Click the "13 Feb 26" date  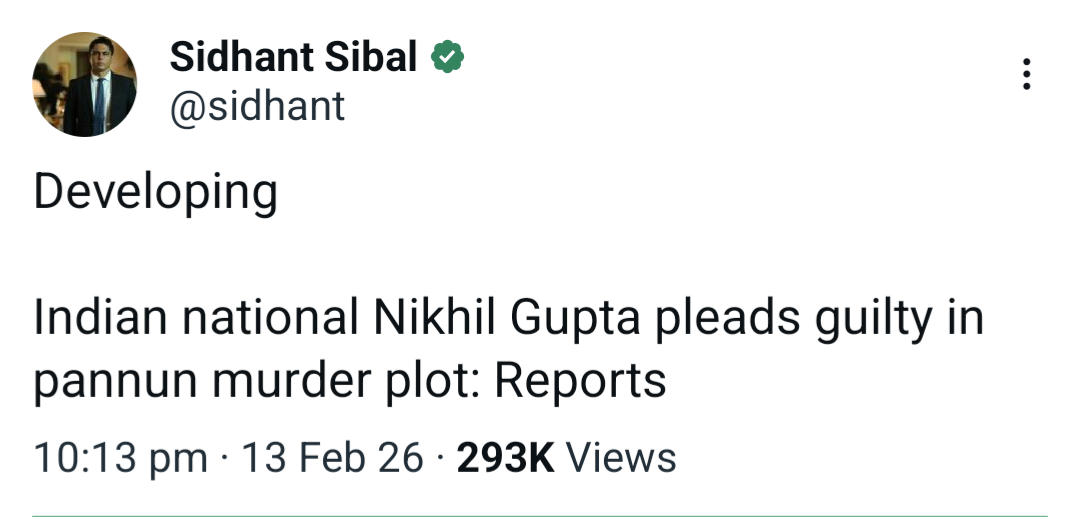click(333, 458)
